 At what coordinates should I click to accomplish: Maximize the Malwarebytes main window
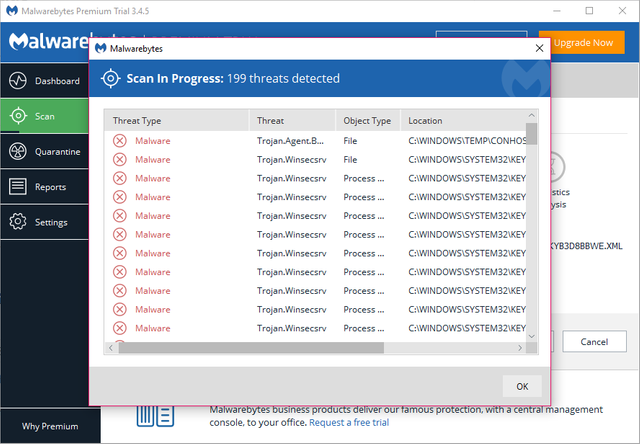click(x=589, y=11)
